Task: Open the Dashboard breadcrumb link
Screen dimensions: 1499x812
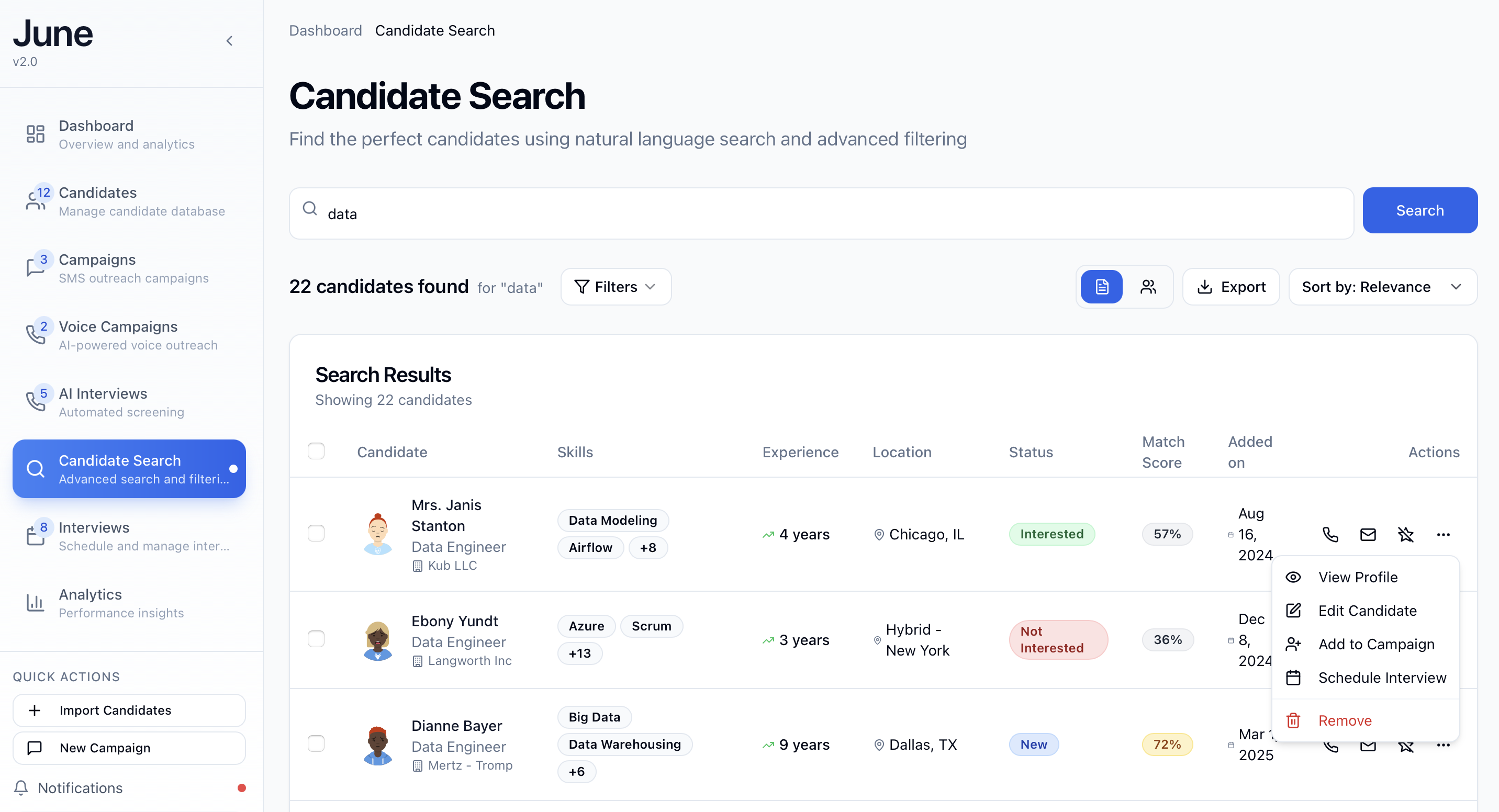Action: pos(325,30)
